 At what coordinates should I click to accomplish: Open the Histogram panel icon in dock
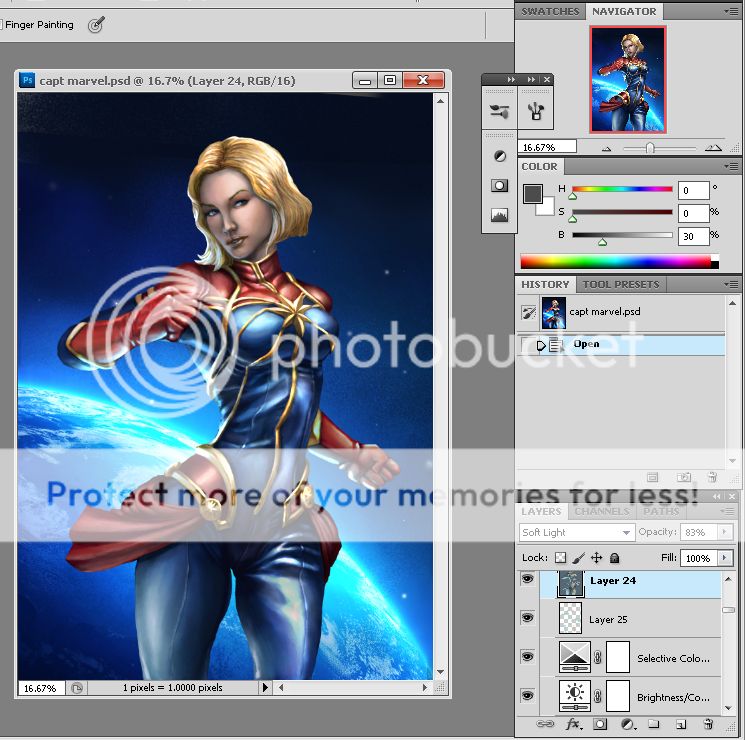click(x=499, y=215)
